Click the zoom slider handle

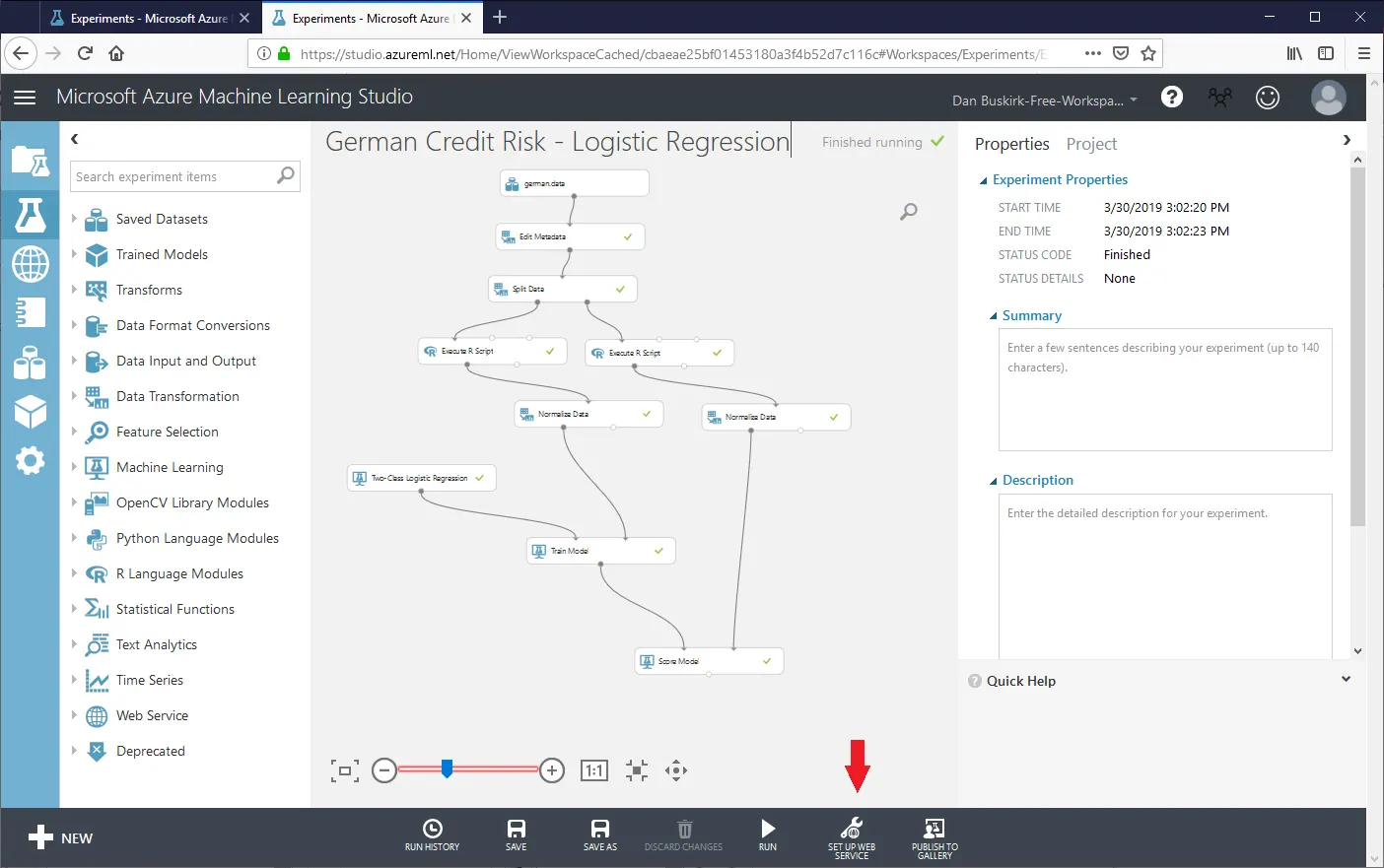(x=448, y=768)
